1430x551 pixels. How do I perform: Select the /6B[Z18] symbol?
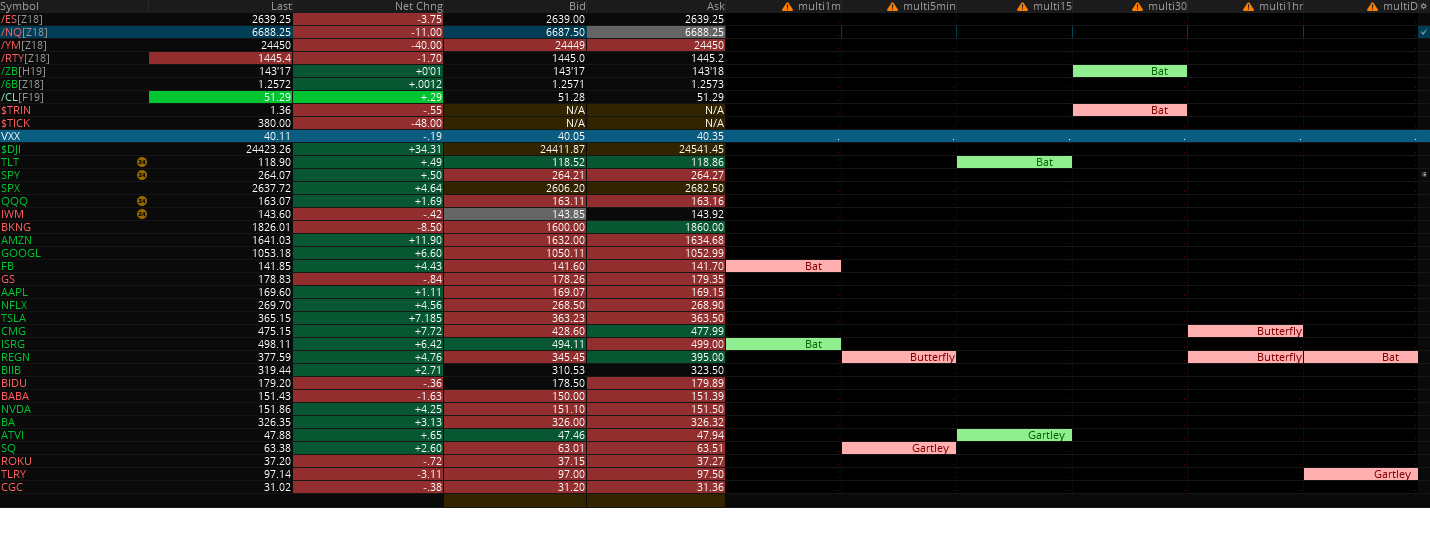click(23, 84)
